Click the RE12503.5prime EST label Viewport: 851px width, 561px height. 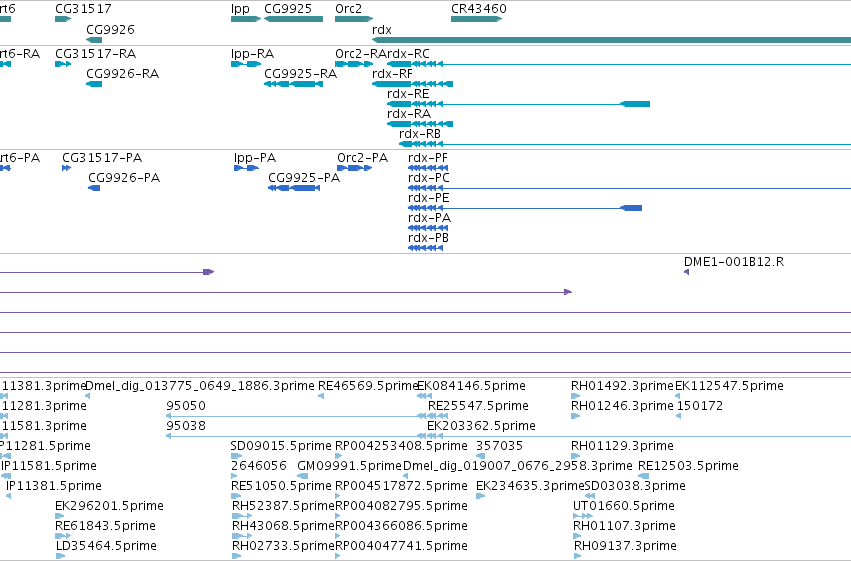pyautogui.click(x=688, y=466)
